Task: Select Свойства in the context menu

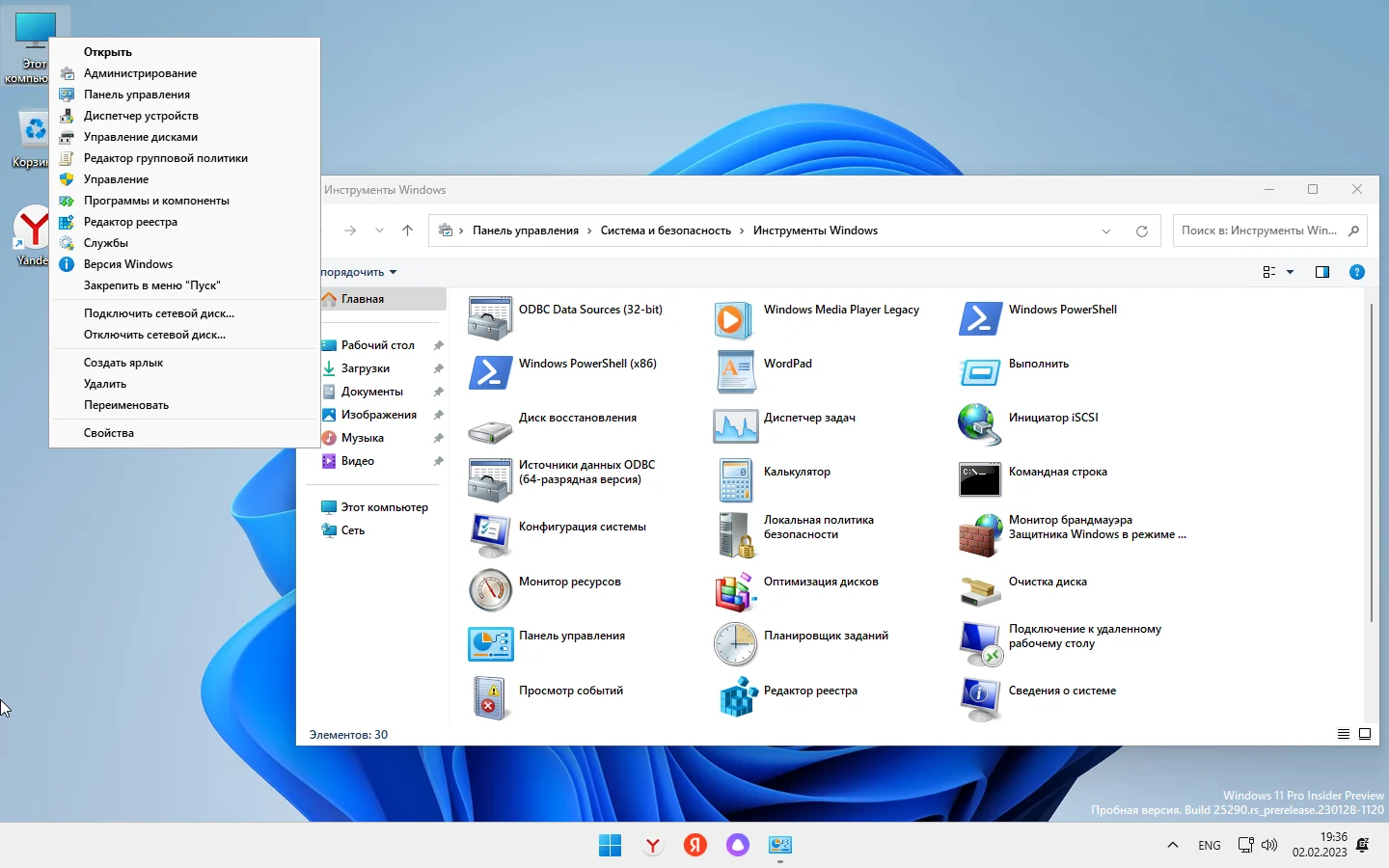Action: pos(109,433)
